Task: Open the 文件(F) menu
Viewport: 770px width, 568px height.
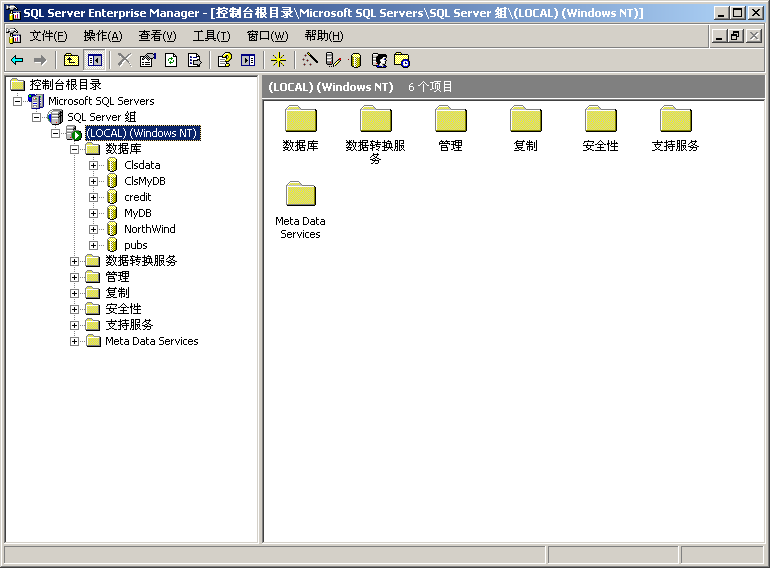Action: pyautogui.click(x=48, y=36)
